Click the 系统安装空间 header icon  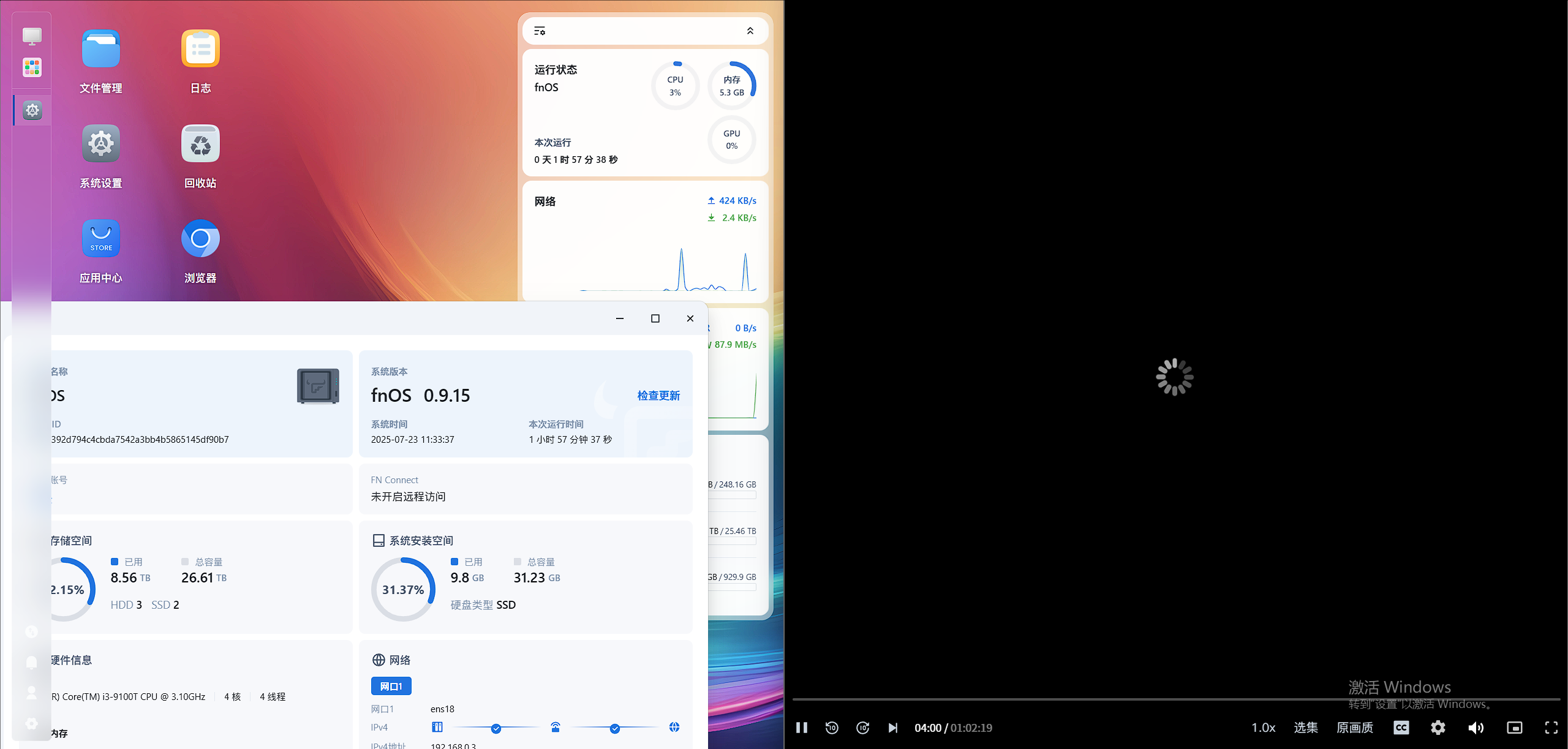(x=379, y=540)
